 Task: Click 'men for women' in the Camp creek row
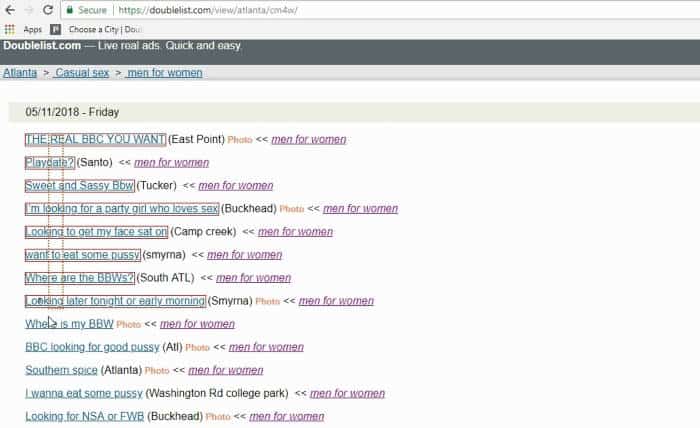click(x=295, y=232)
